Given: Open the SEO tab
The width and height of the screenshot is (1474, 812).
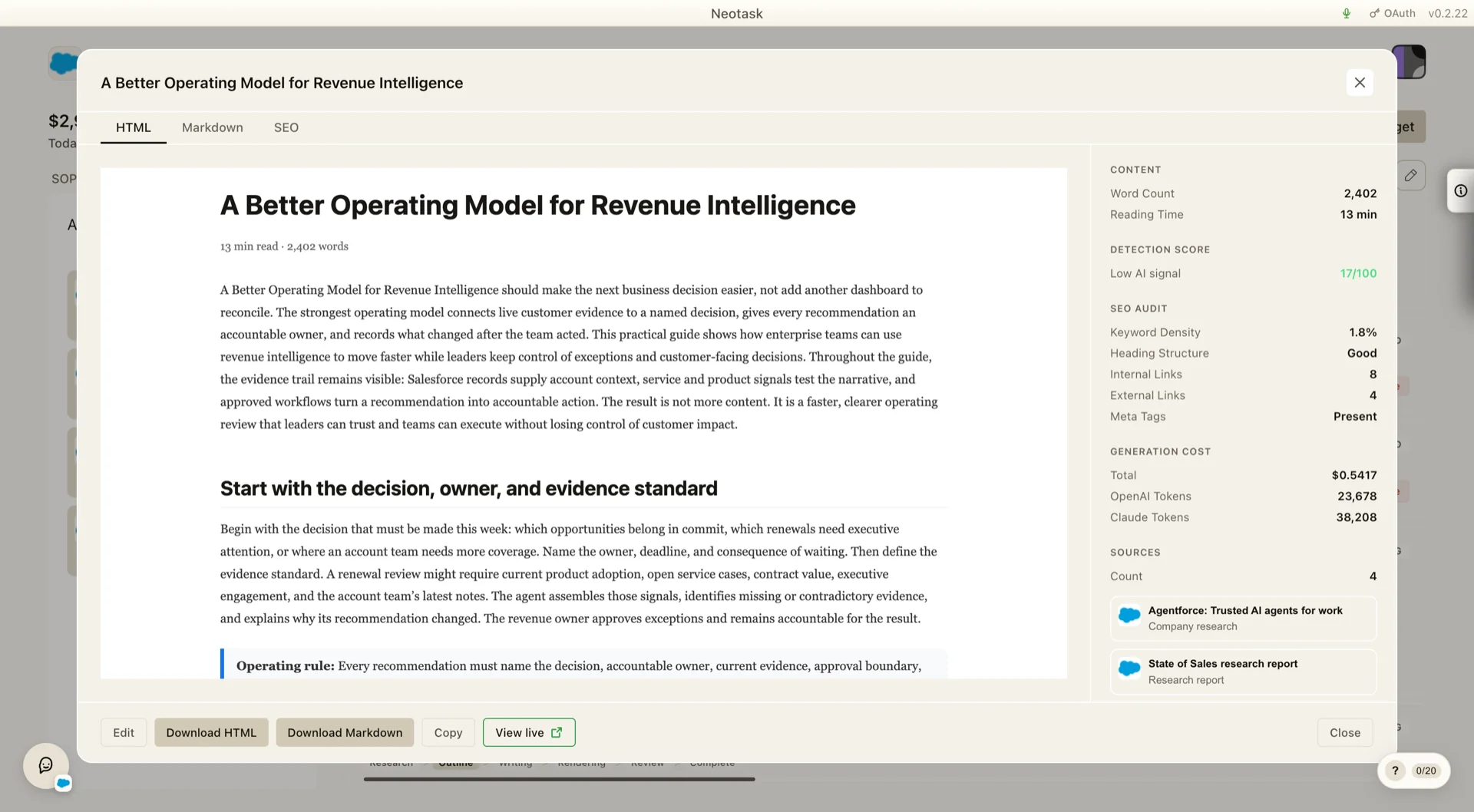Looking at the screenshot, I should point(286,127).
